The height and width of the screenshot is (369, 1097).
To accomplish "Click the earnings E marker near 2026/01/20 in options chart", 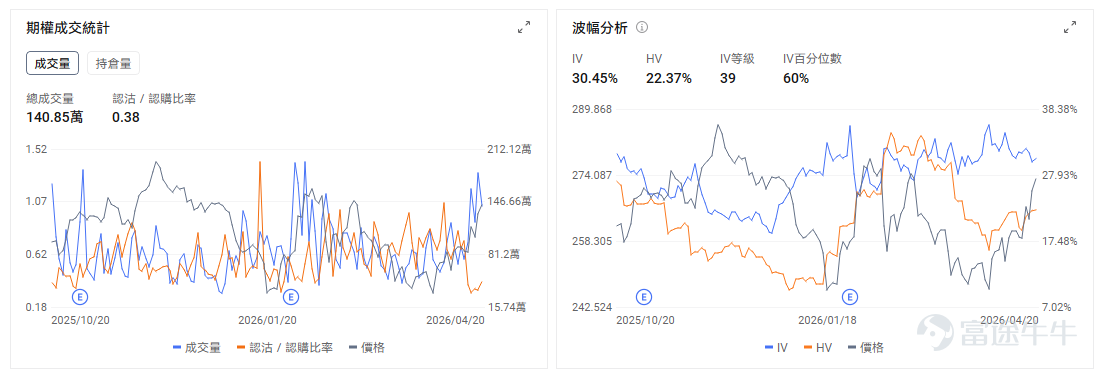I will 290,297.
